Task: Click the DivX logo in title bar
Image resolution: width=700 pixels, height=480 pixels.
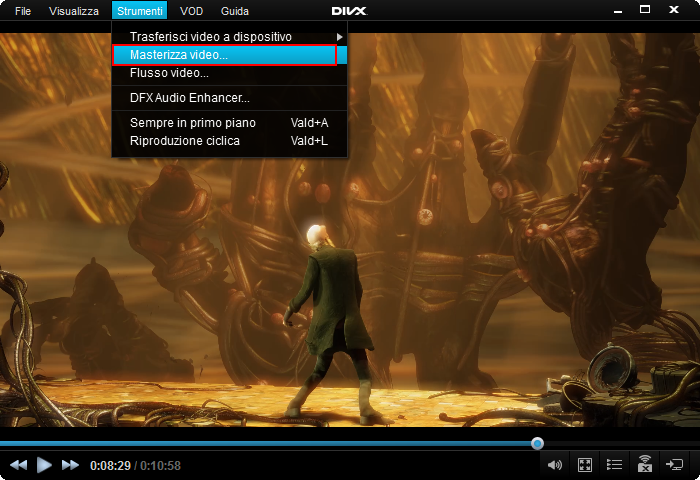Action: pyautogui.click(x=349, y=11)
